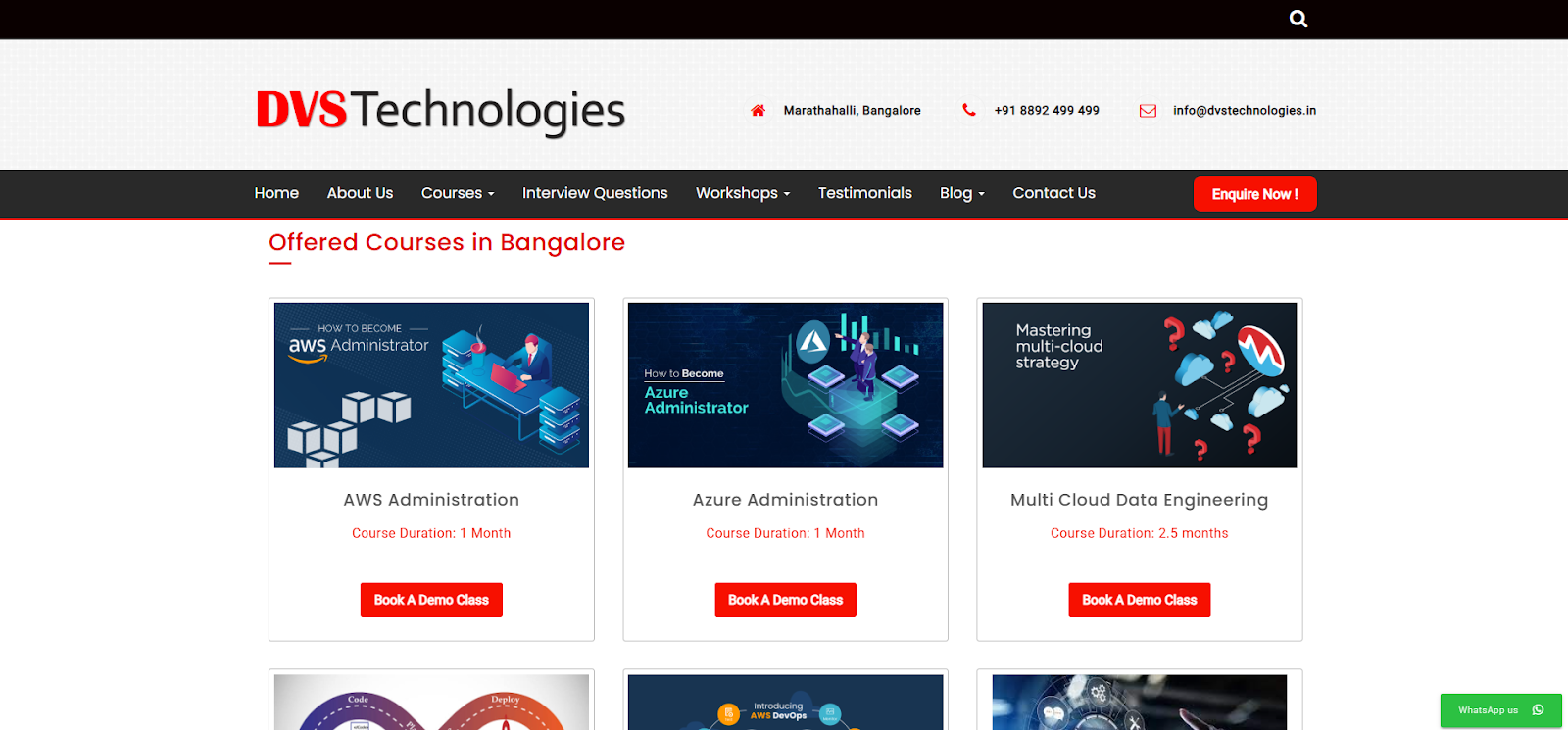Click the email envelope icon
The image size is (1568, 730).
click(x=1148, y=111)
